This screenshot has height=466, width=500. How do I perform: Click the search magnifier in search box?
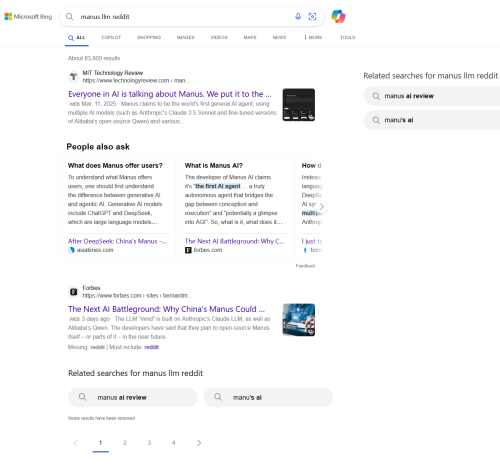pos(69,16)
